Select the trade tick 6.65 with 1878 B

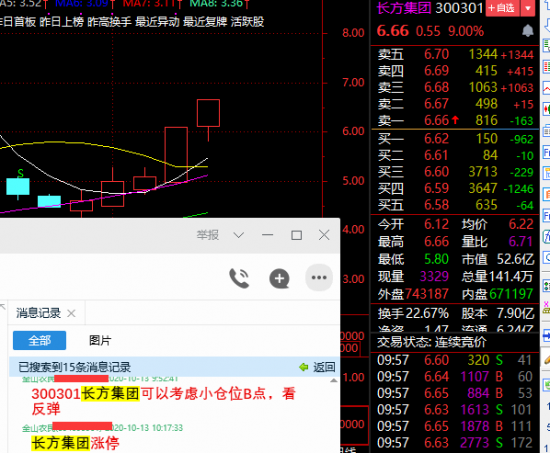tap(455, 426)
